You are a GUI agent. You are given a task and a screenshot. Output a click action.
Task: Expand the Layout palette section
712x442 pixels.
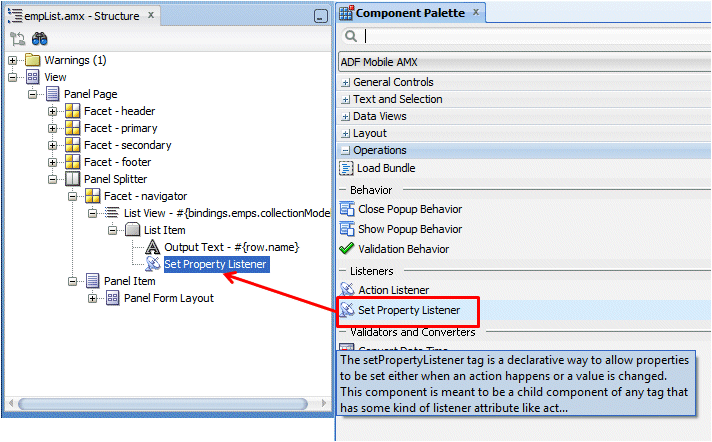[x=346, y=134]
